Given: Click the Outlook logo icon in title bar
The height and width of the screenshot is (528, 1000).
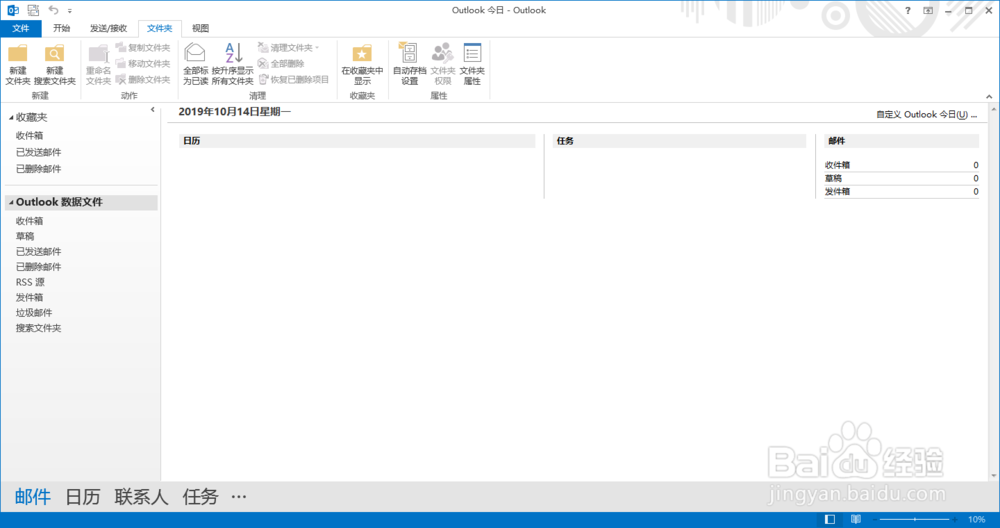Looking at the screenshot, I should [13, 10].
